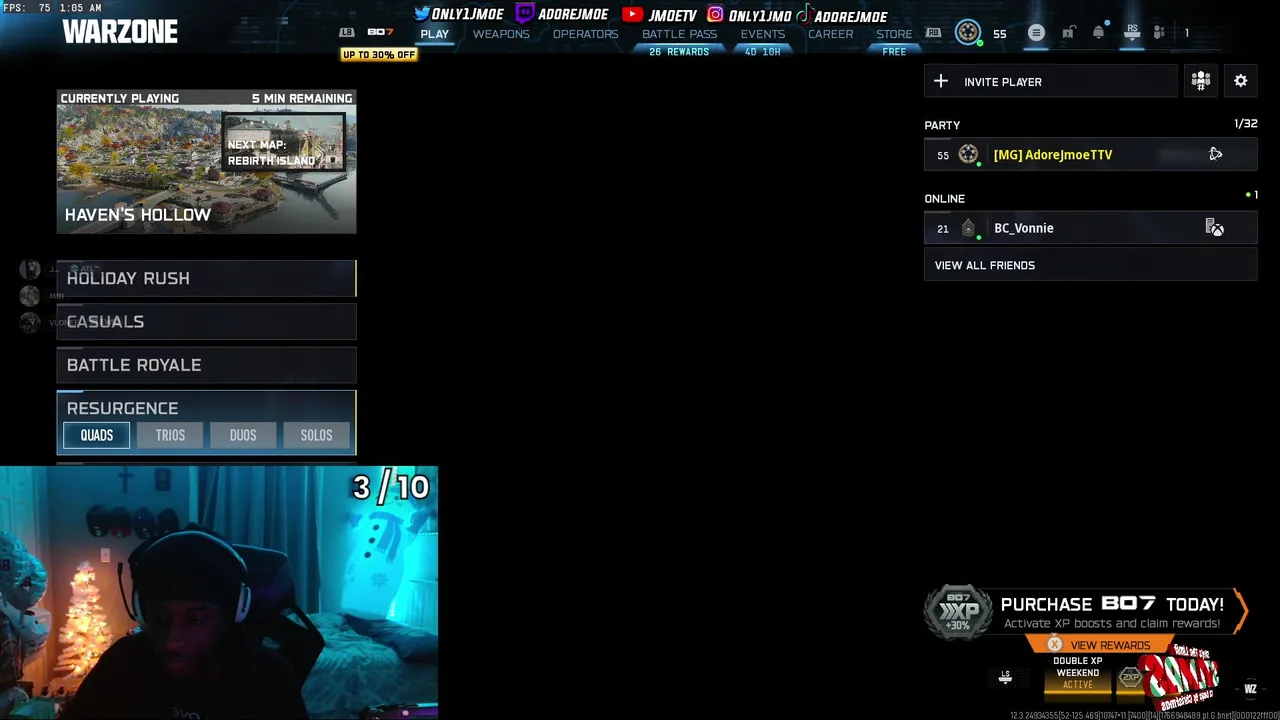Select the Casuals mode
The image size is (1280, 720).
tap(206, 321)
